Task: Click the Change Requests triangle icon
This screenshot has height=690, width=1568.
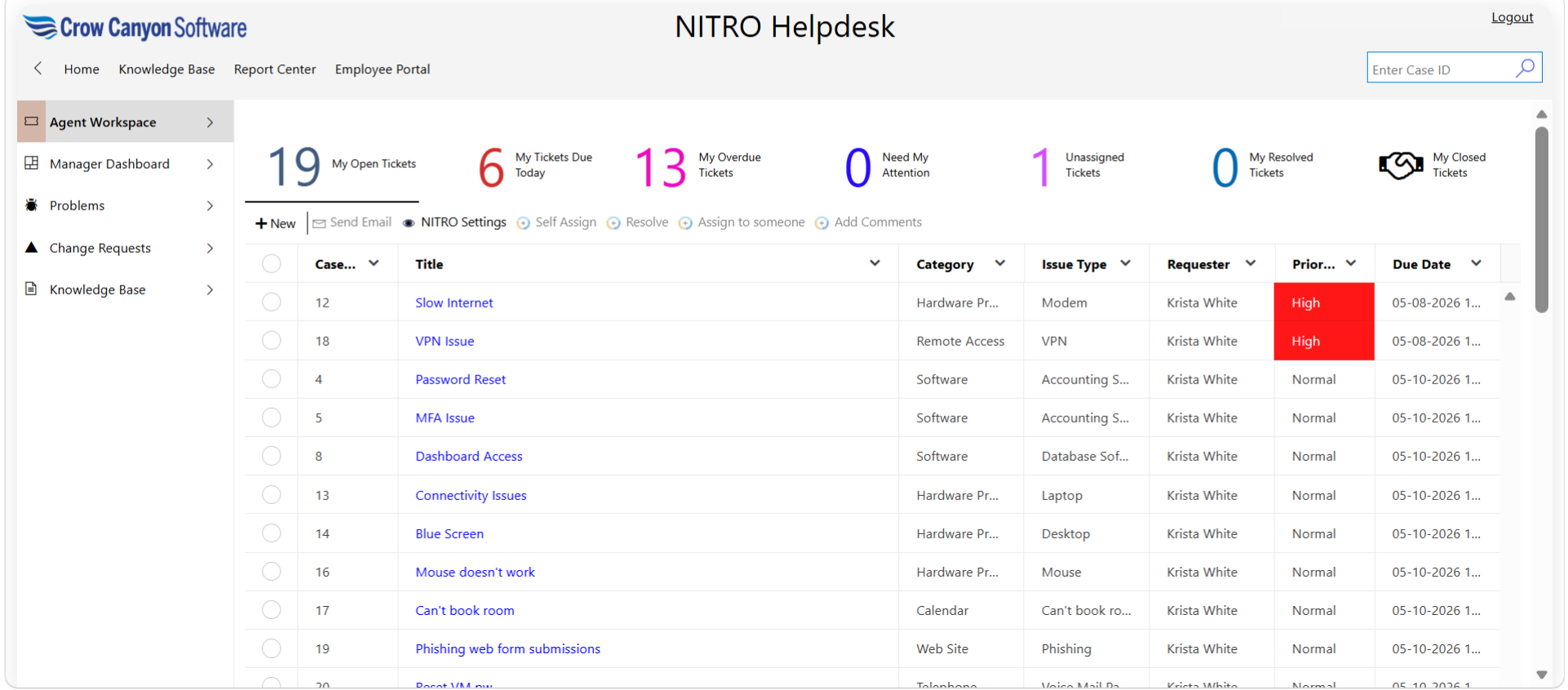Action: (32, 247)
